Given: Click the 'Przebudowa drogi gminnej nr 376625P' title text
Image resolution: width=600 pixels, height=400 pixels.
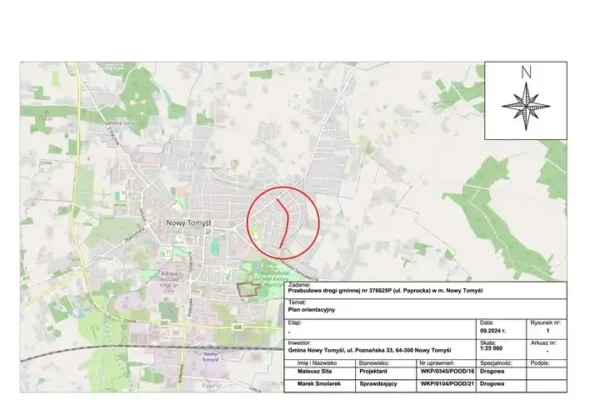Looking at the screenshot, I should point(385,291).
